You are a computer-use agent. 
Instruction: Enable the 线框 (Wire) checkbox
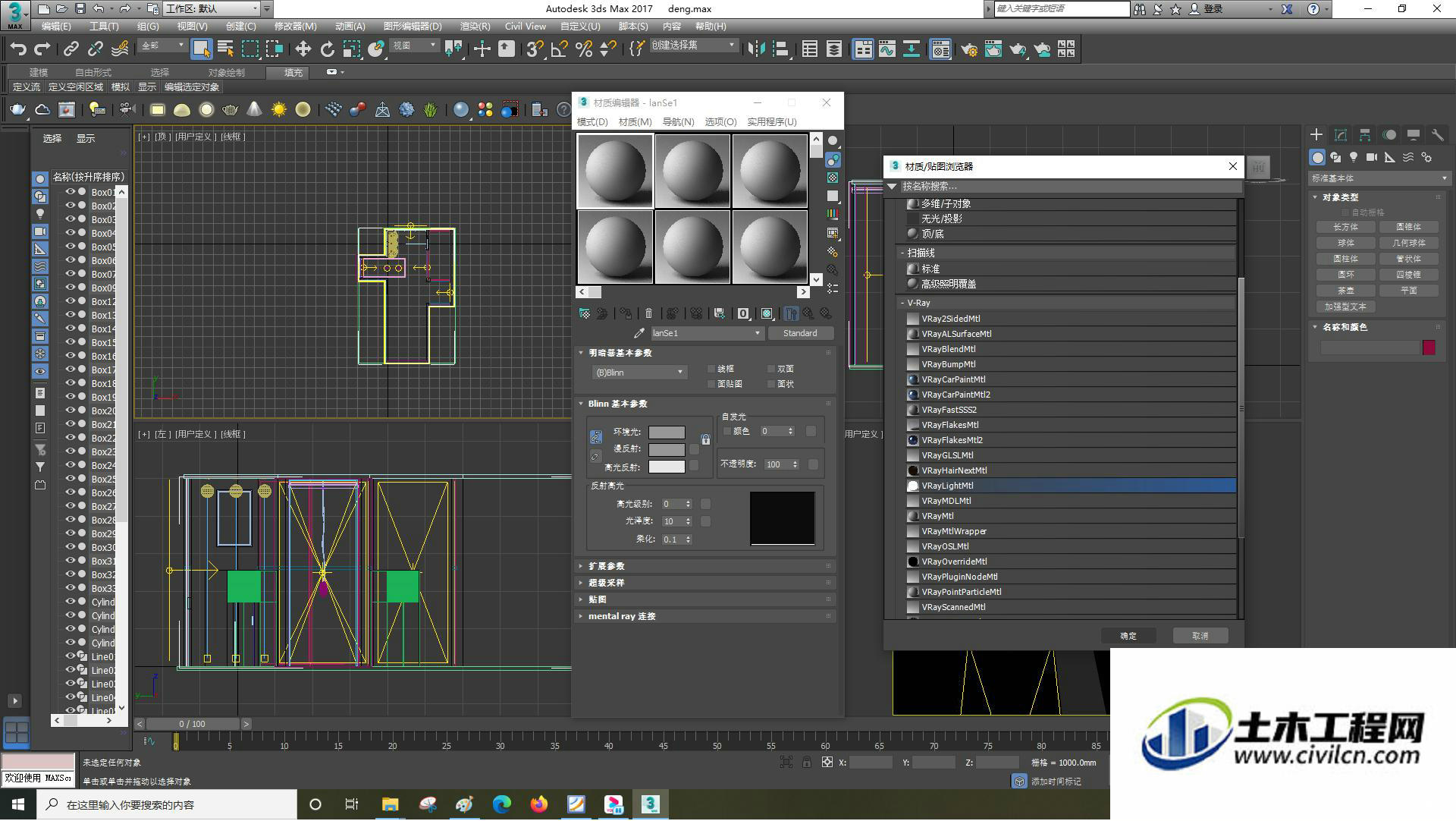711,370
